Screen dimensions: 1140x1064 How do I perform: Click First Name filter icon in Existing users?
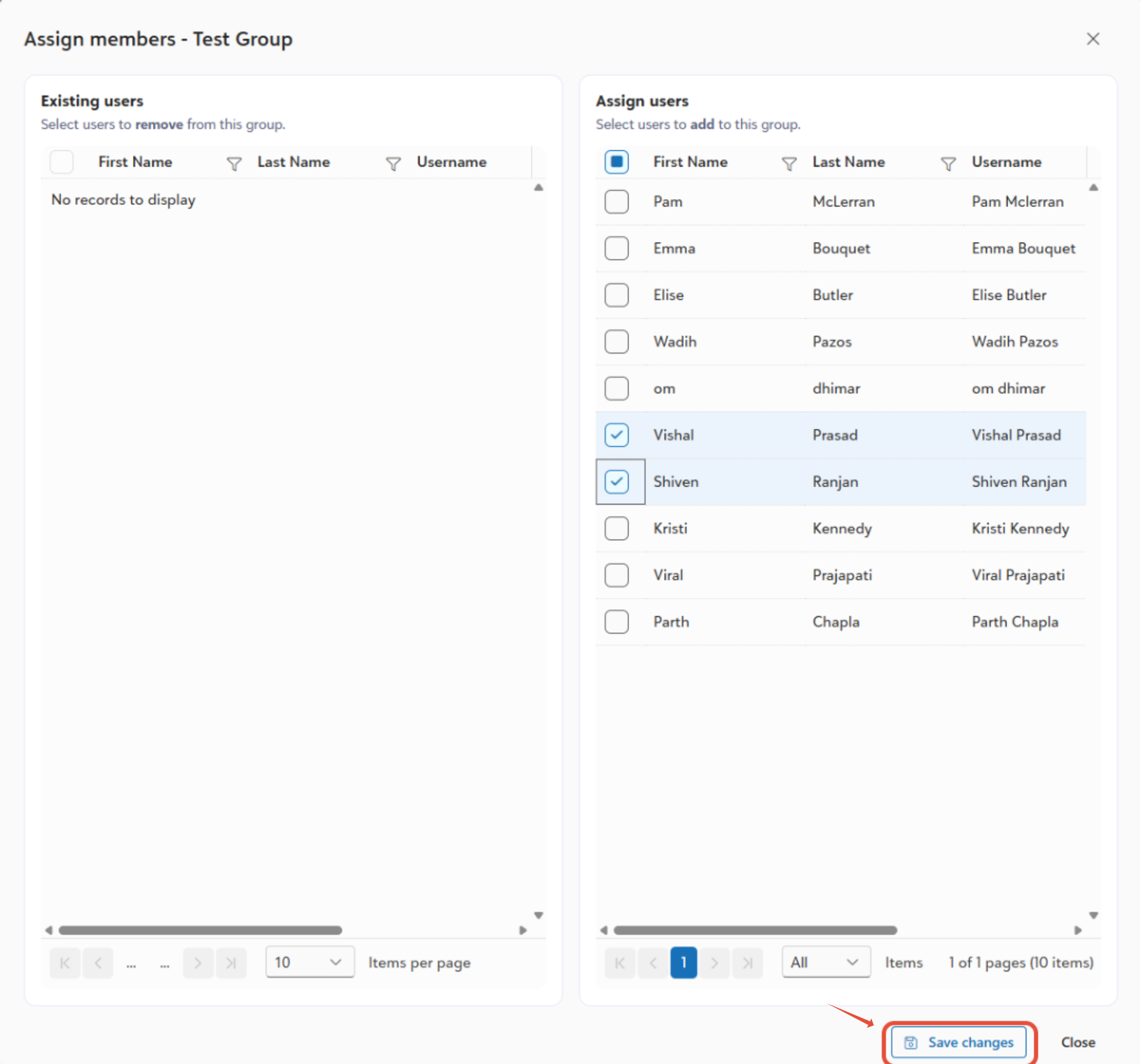(x=234, y=164)
